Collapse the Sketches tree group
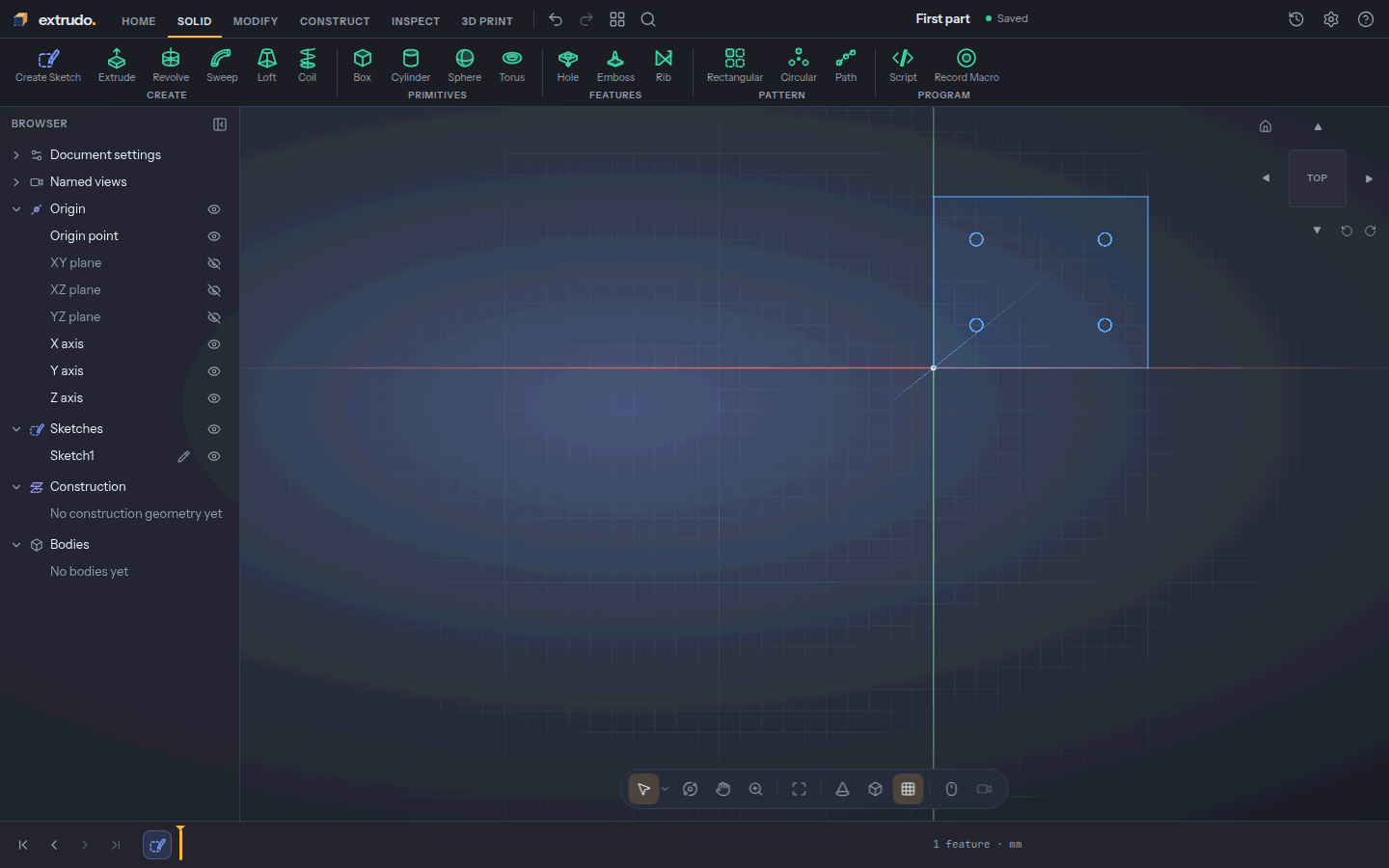The width and height of the screenshot is (1389, 868). 16,429
